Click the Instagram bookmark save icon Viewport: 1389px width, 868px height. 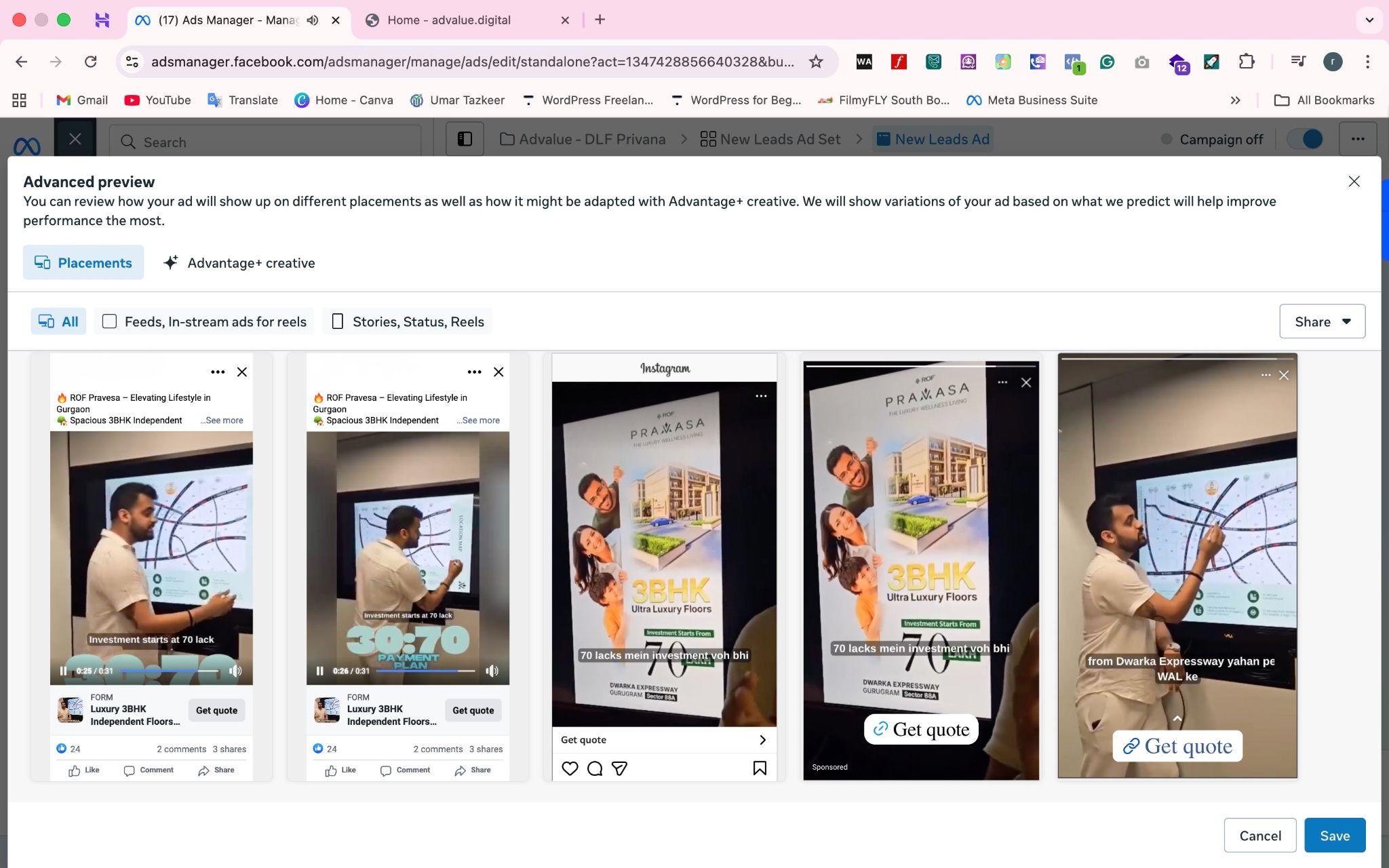pos(760,768)
